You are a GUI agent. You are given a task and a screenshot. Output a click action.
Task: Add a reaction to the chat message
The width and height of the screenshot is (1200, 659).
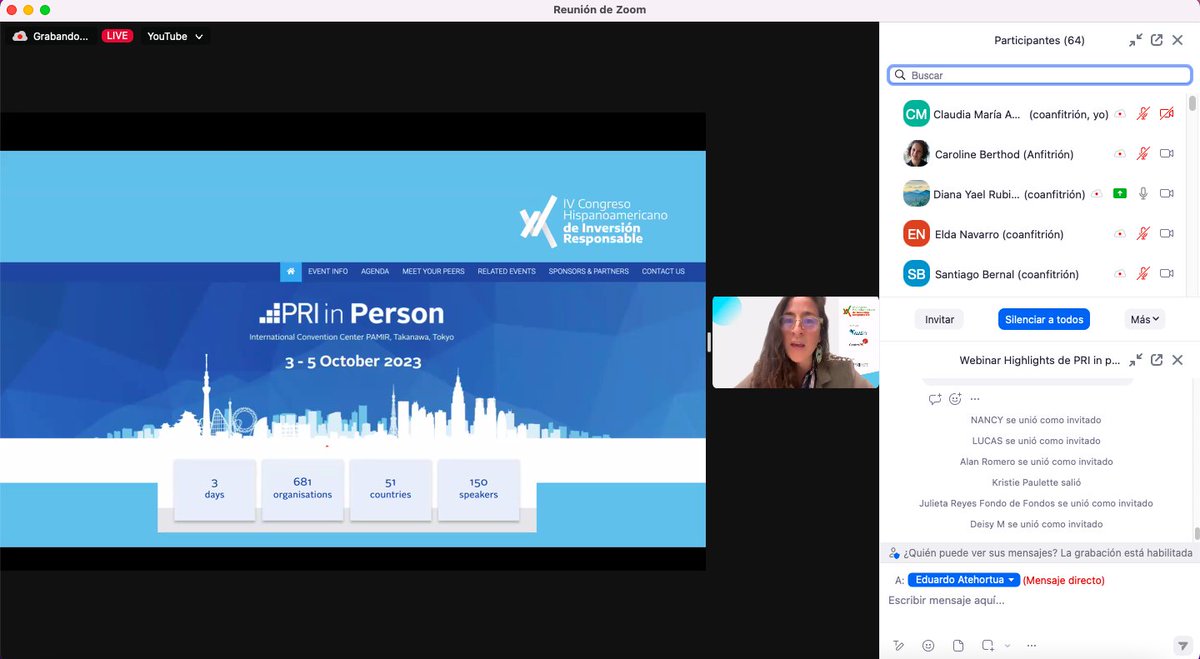point(956,399)
